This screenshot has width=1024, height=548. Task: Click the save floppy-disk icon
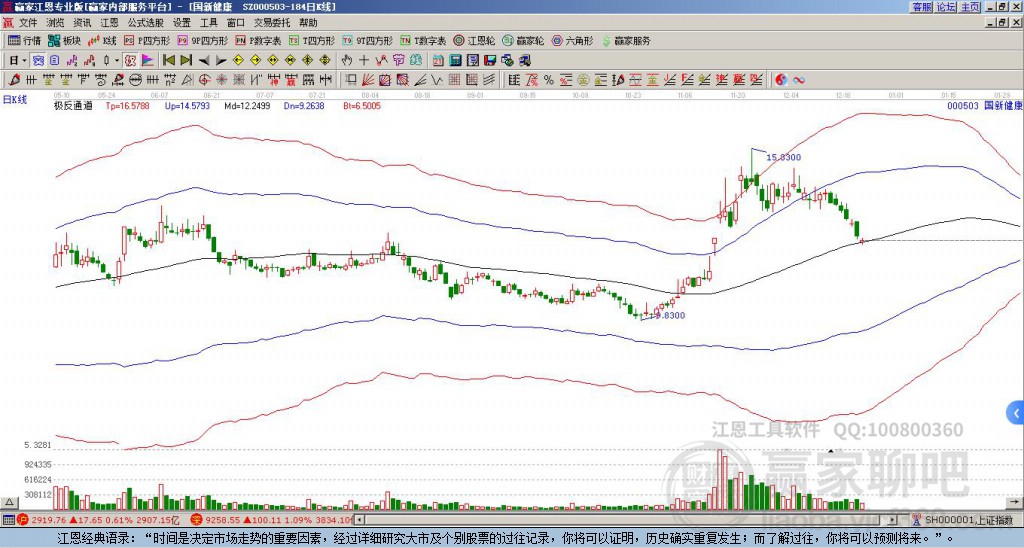pyautogui.click(x=490, y=61)
